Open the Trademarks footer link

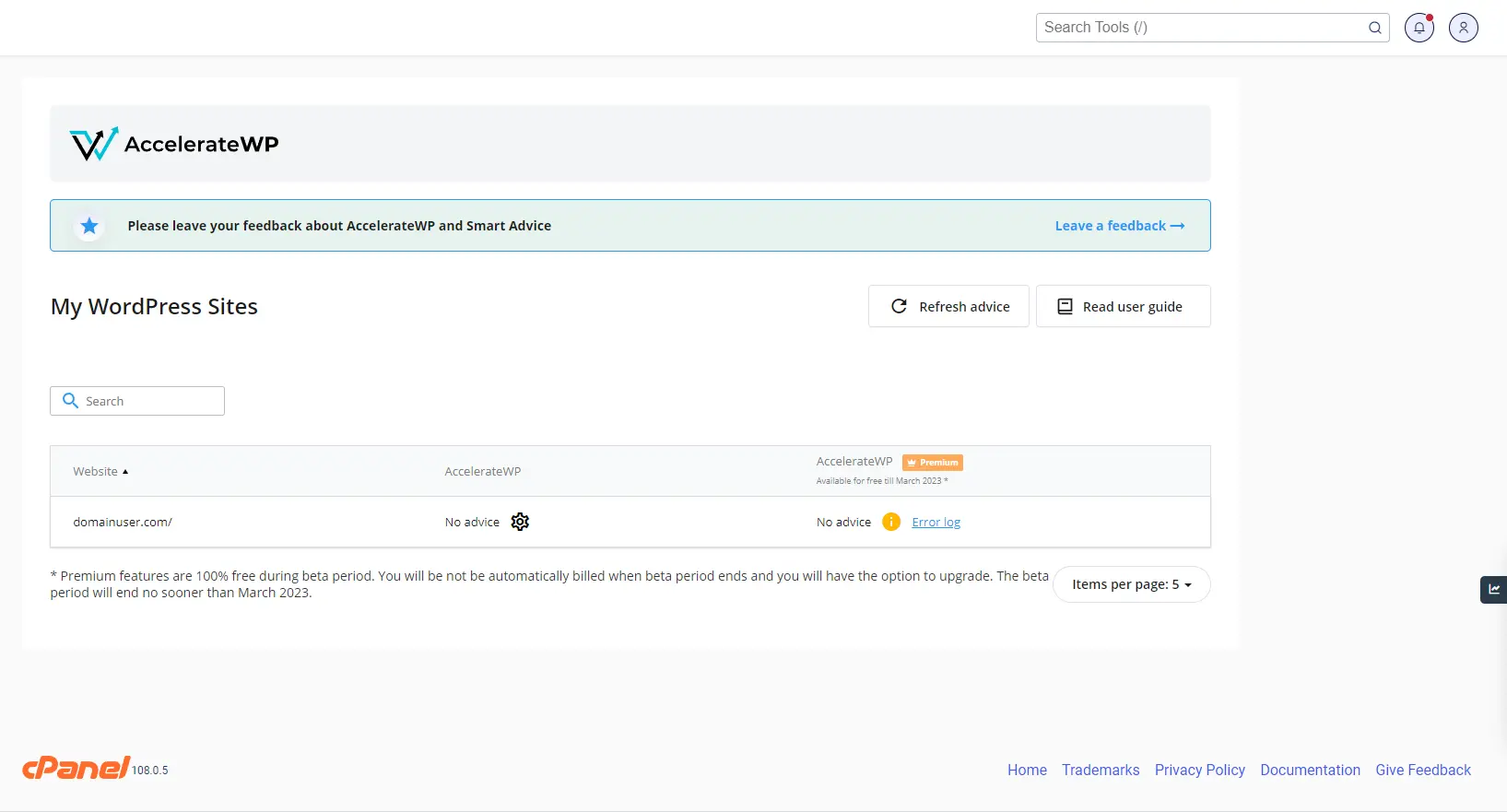pos(1101,770)
